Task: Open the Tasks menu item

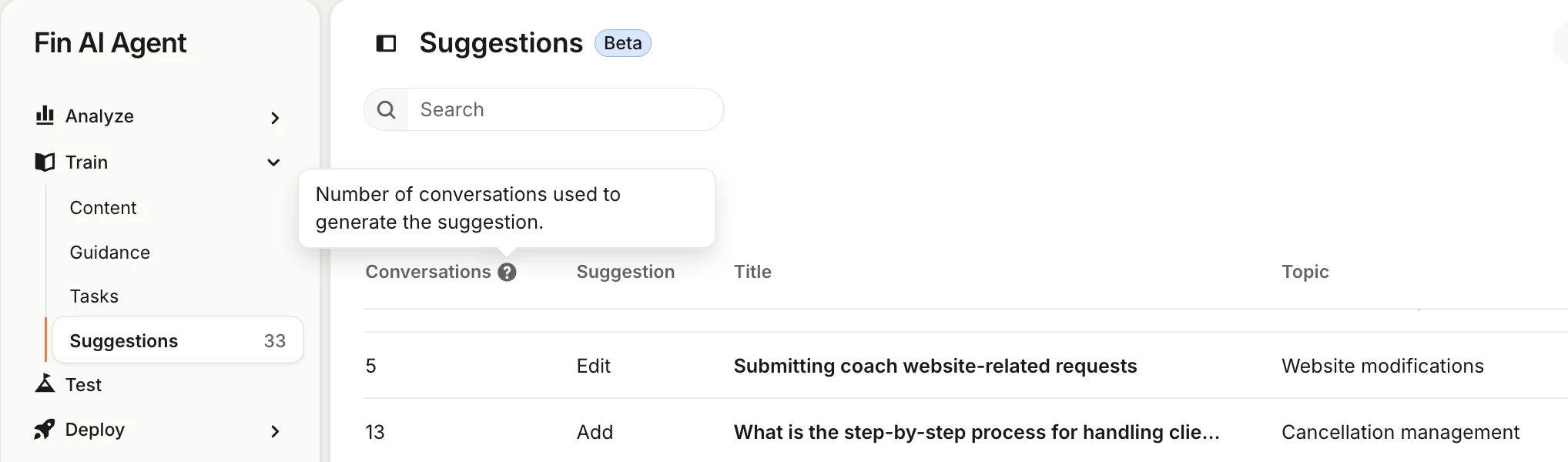Action: (94, 296)
